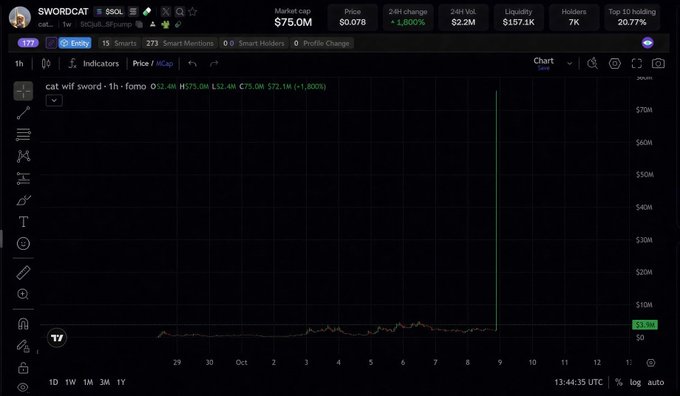Click the TradingView logo
Viewport: 680px width, 396px height.
(x=57, y=338)
